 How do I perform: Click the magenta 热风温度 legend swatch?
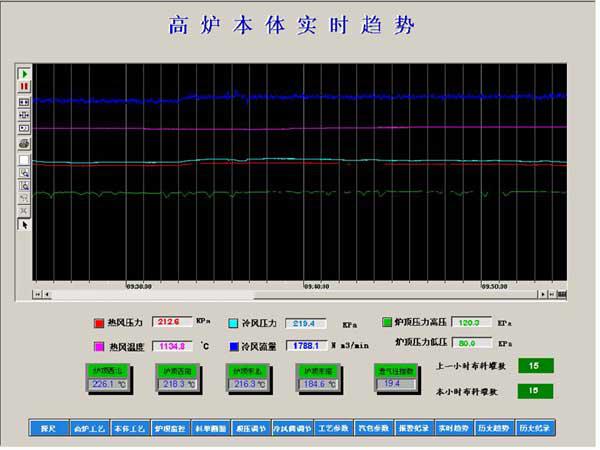(x=99, y=347)
